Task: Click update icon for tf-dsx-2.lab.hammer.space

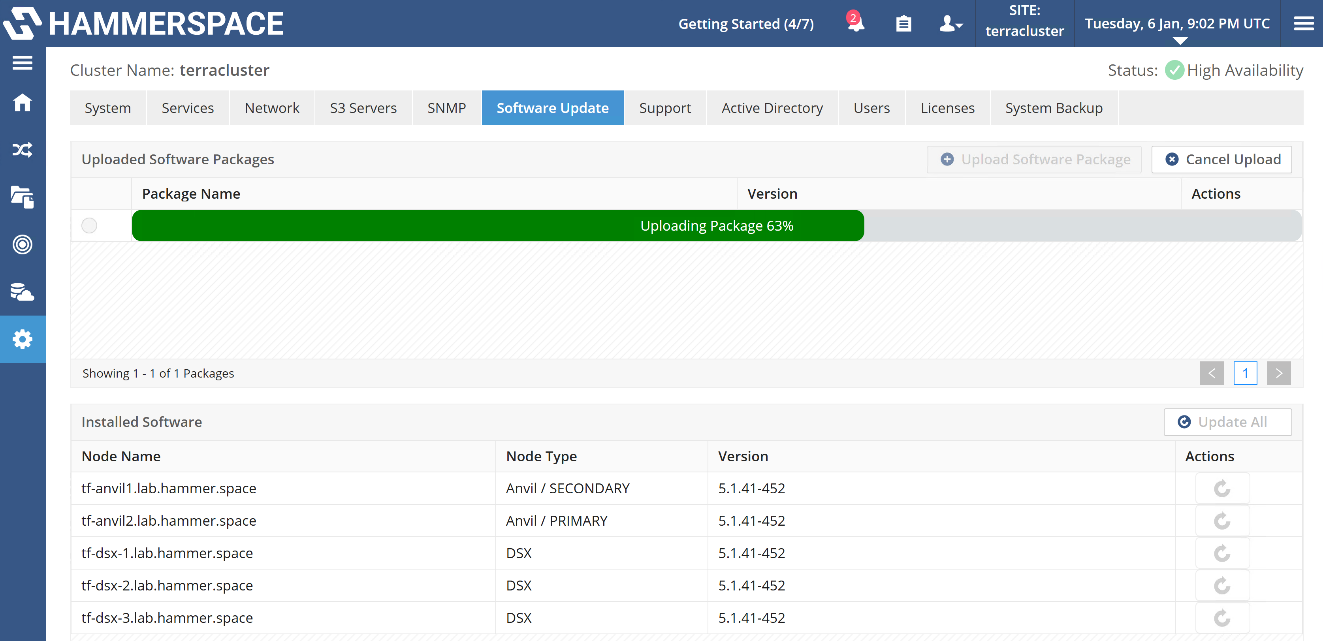Action: point(1221,586)
